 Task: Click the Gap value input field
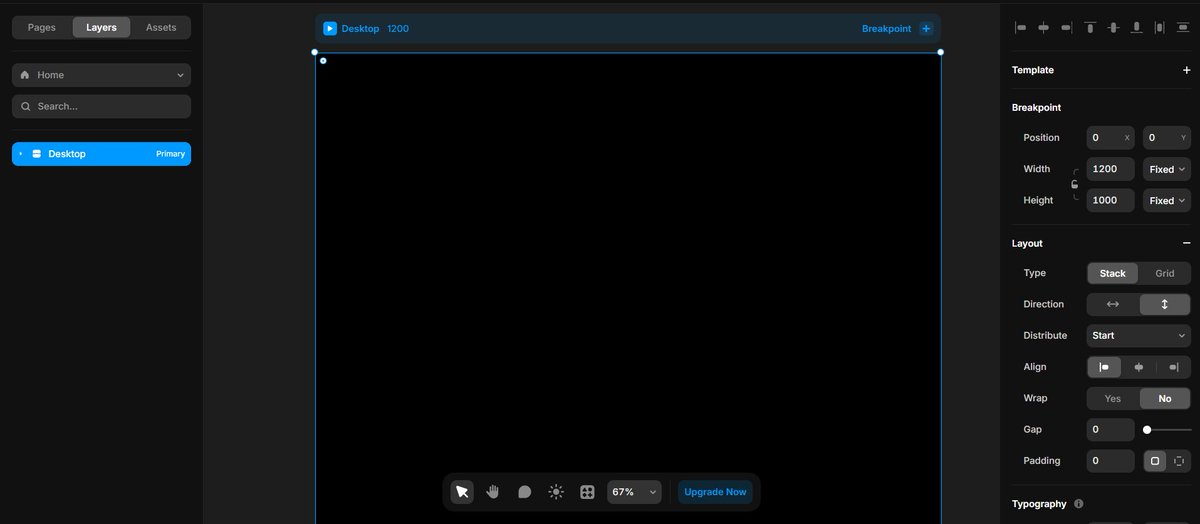[x=1111, y=430]
